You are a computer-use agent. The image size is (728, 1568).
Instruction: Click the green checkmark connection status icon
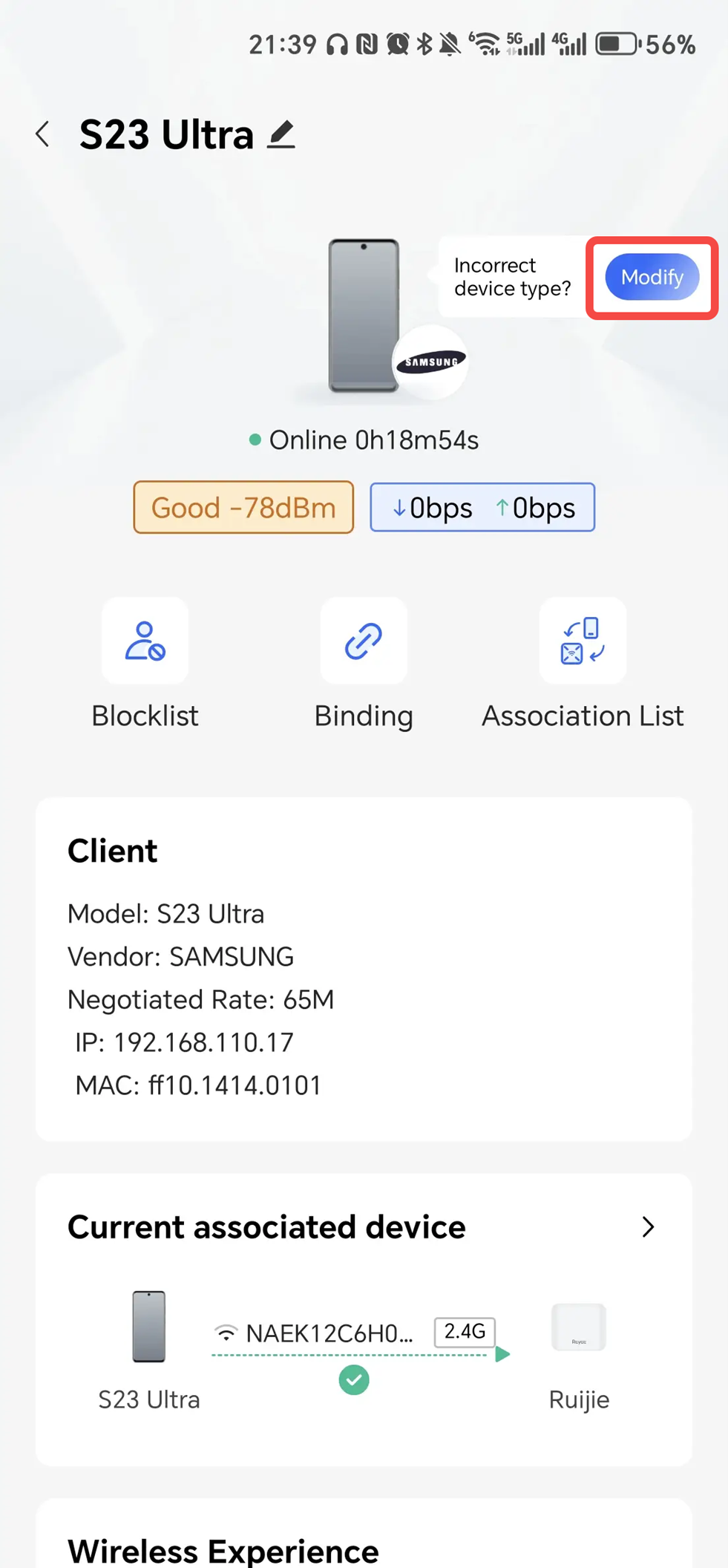[x=354, y=1380]
